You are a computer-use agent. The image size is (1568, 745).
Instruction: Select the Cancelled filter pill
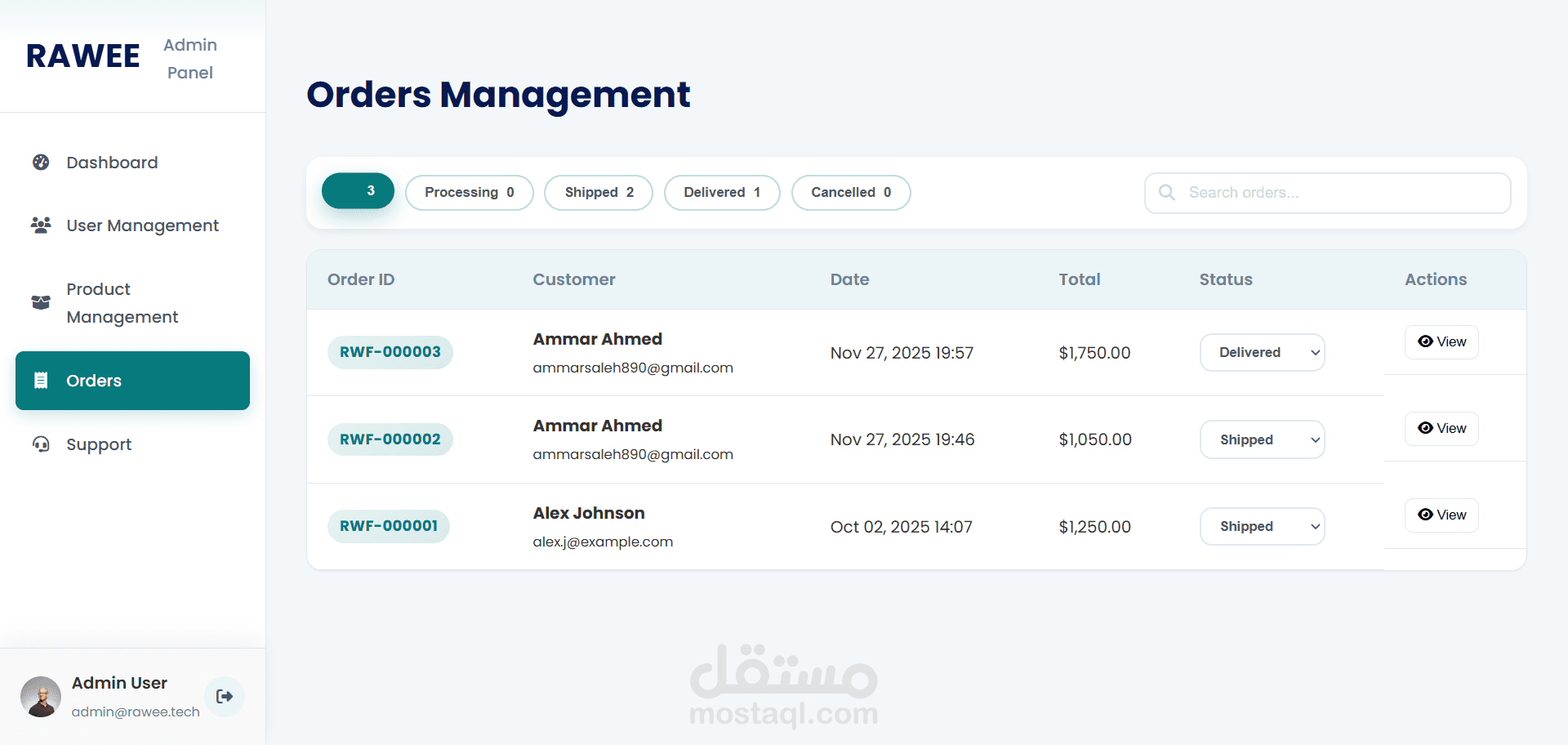[851, 192]
